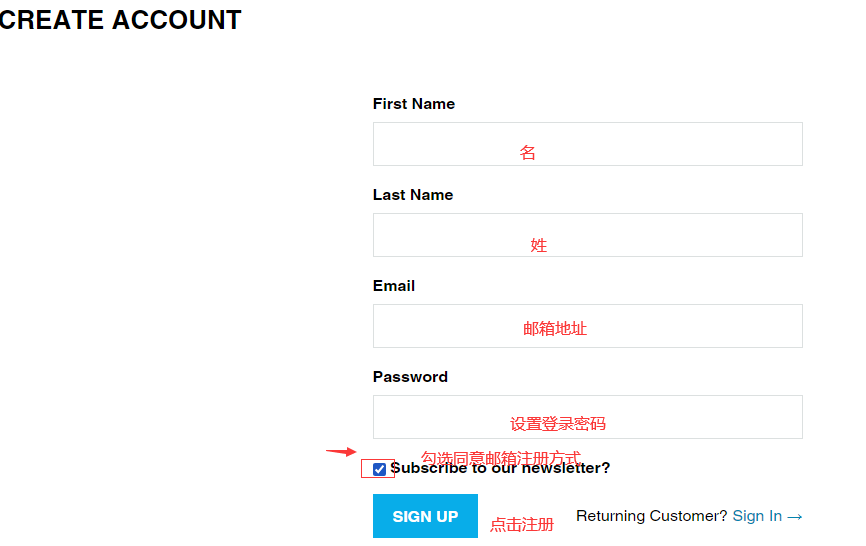The image size is (866, 546).
Task: Select the Email input field
Action: pyautogui.click(x=587, y=326)
